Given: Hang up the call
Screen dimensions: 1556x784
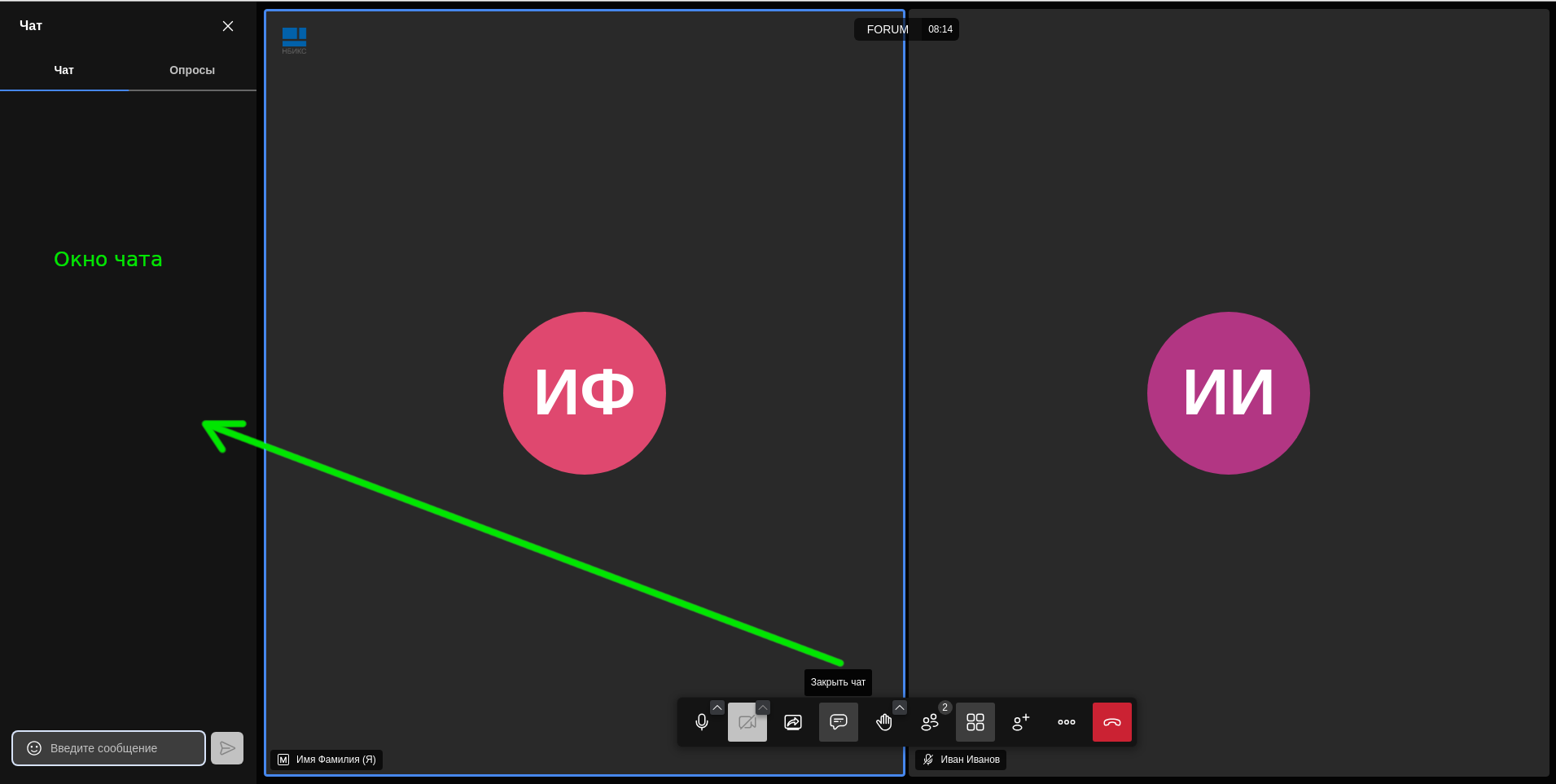Looking at the screenshot, I should pos(1111,722).
